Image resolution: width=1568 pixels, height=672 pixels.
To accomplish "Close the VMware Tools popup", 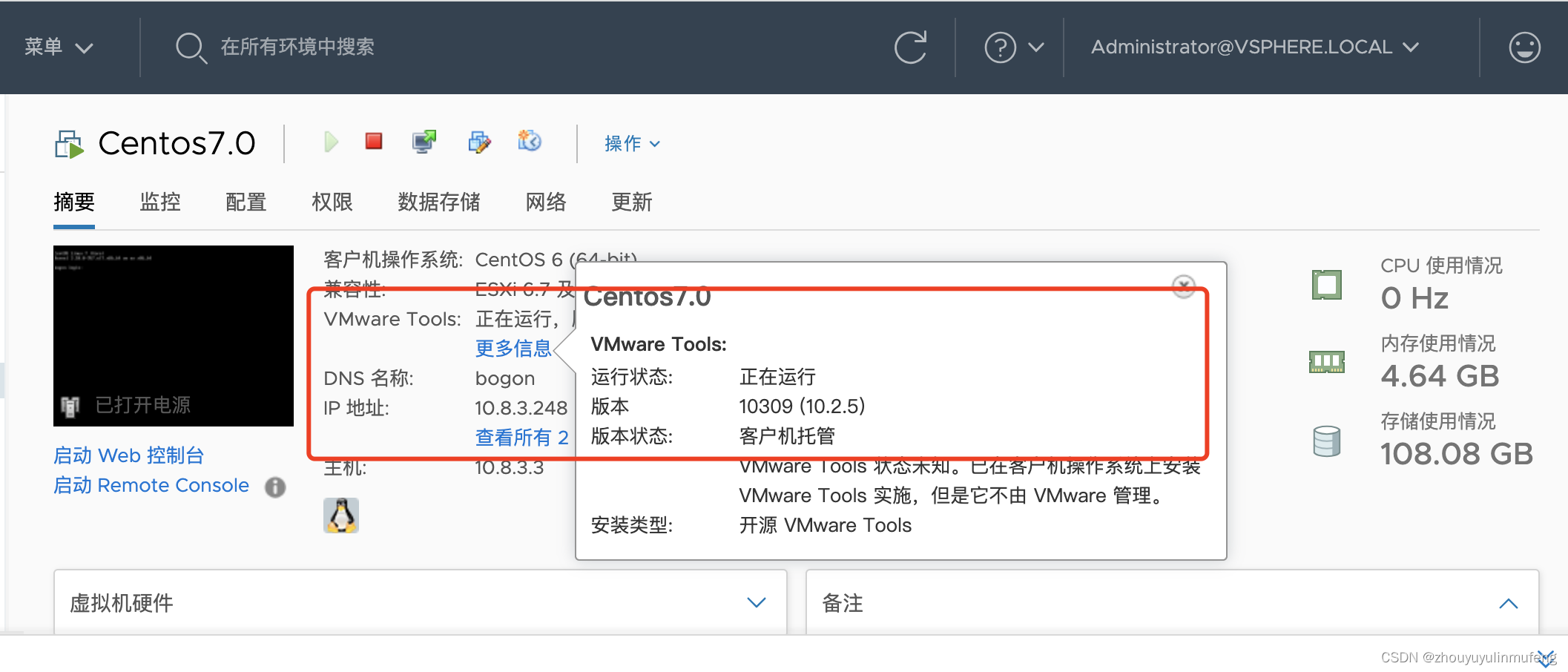I will click(1183, 286).
